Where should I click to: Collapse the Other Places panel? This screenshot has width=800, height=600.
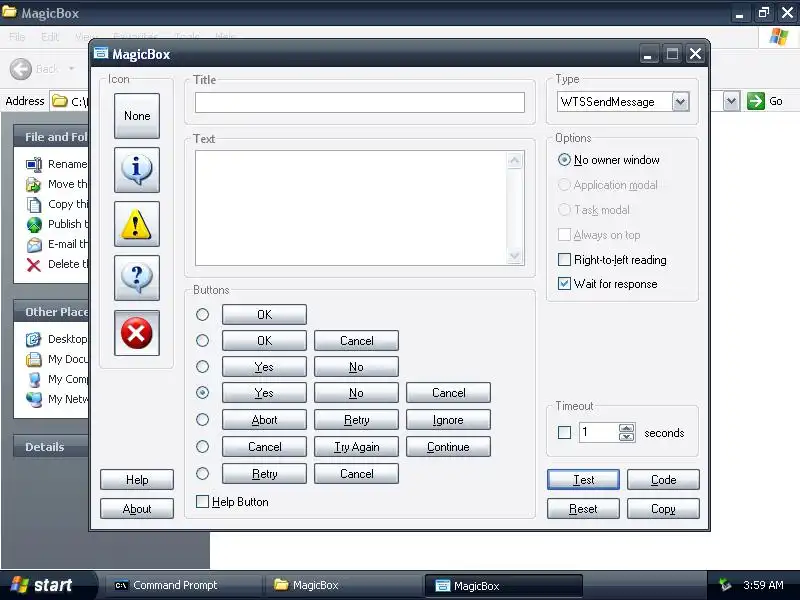click(51, 312)
